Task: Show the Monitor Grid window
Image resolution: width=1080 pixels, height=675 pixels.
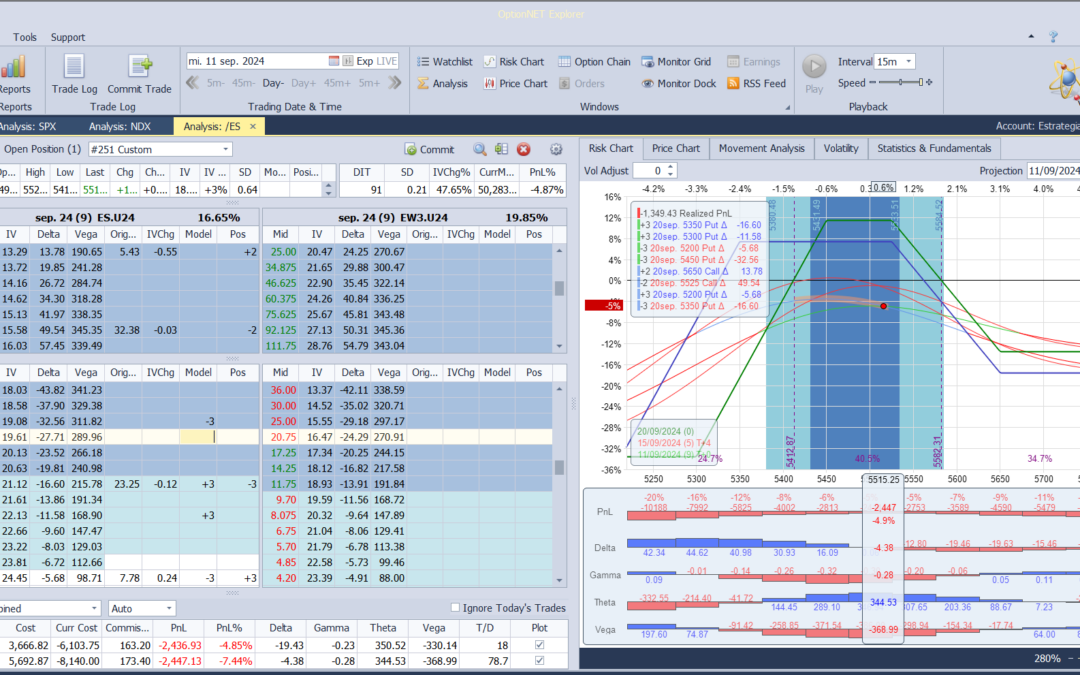Action: [x=676, y=62]
